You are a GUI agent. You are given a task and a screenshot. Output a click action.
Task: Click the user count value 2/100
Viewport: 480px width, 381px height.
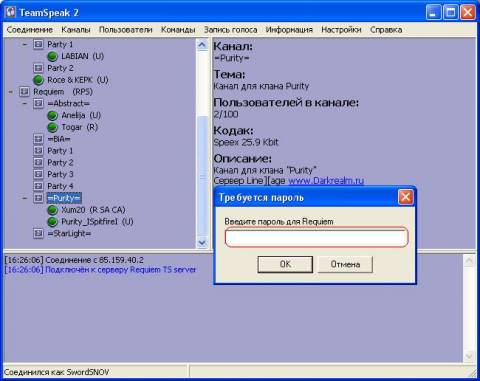tap(226, 114)
